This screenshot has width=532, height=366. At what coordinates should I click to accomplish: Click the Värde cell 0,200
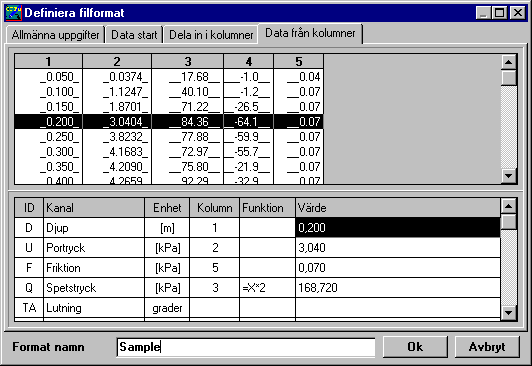point(398,228)
